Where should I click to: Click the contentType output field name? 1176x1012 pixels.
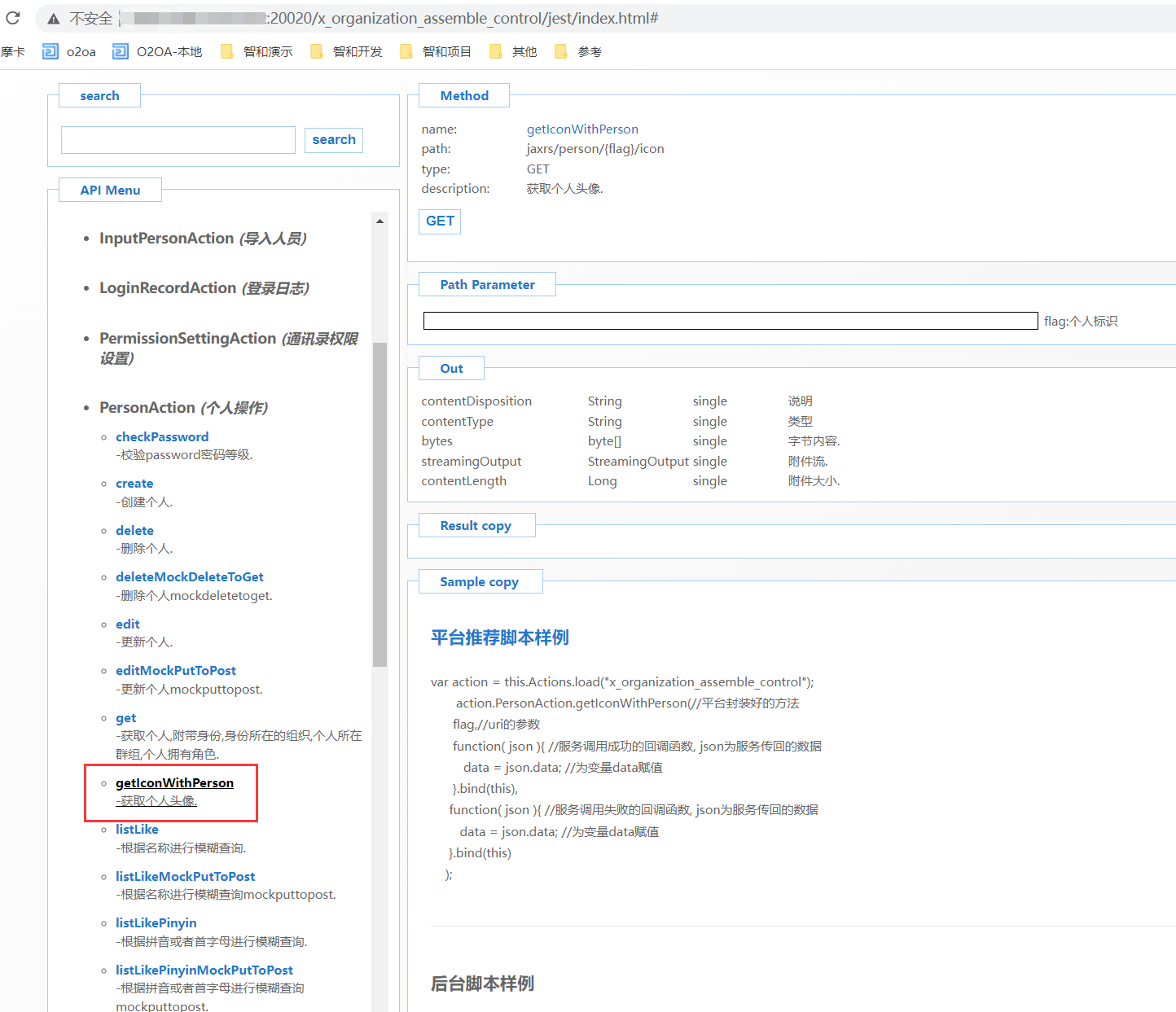click(458, 422)
